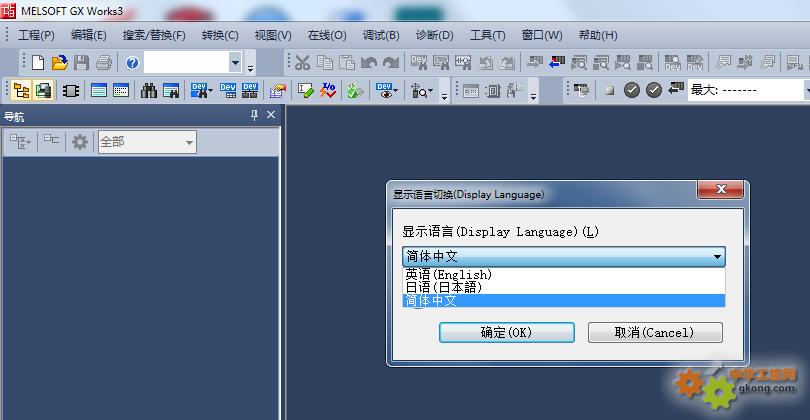Open an existing project with the folder icon
The width and height of the screenshot is (810, 420).
[x=59, y=63]
